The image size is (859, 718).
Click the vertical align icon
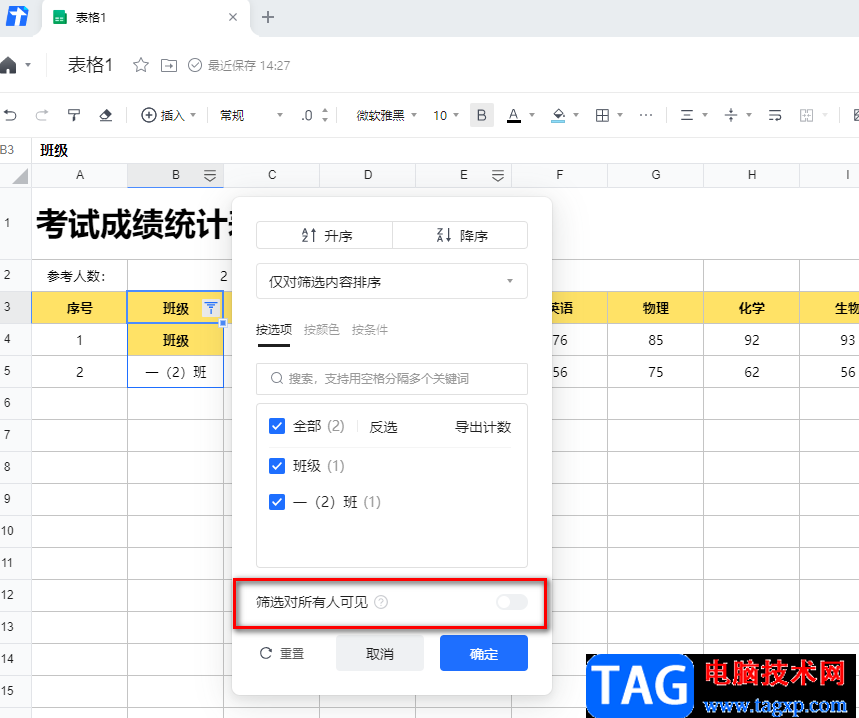tap(731, 115)
